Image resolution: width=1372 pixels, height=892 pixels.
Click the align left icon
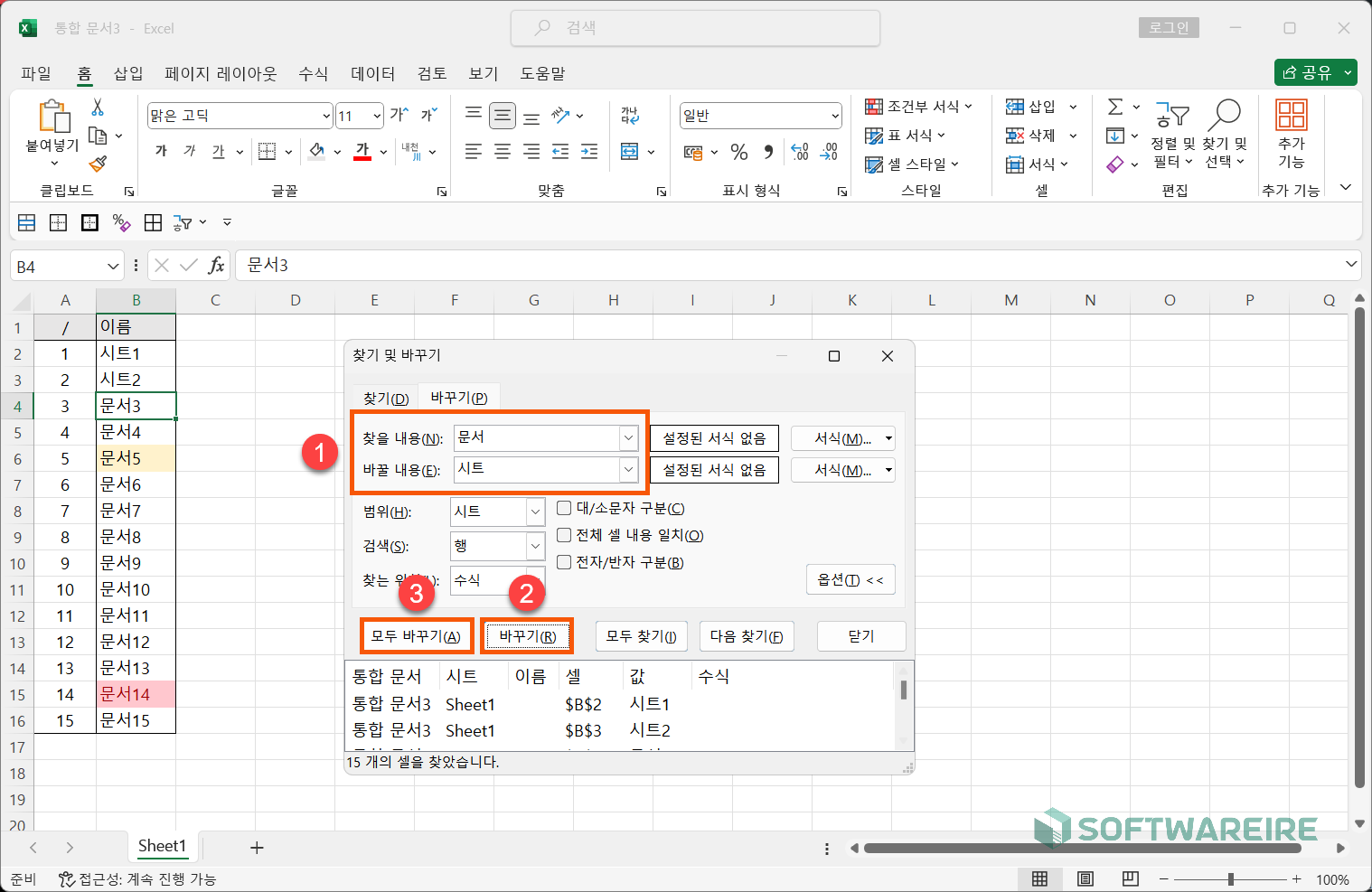coord(473,152)
